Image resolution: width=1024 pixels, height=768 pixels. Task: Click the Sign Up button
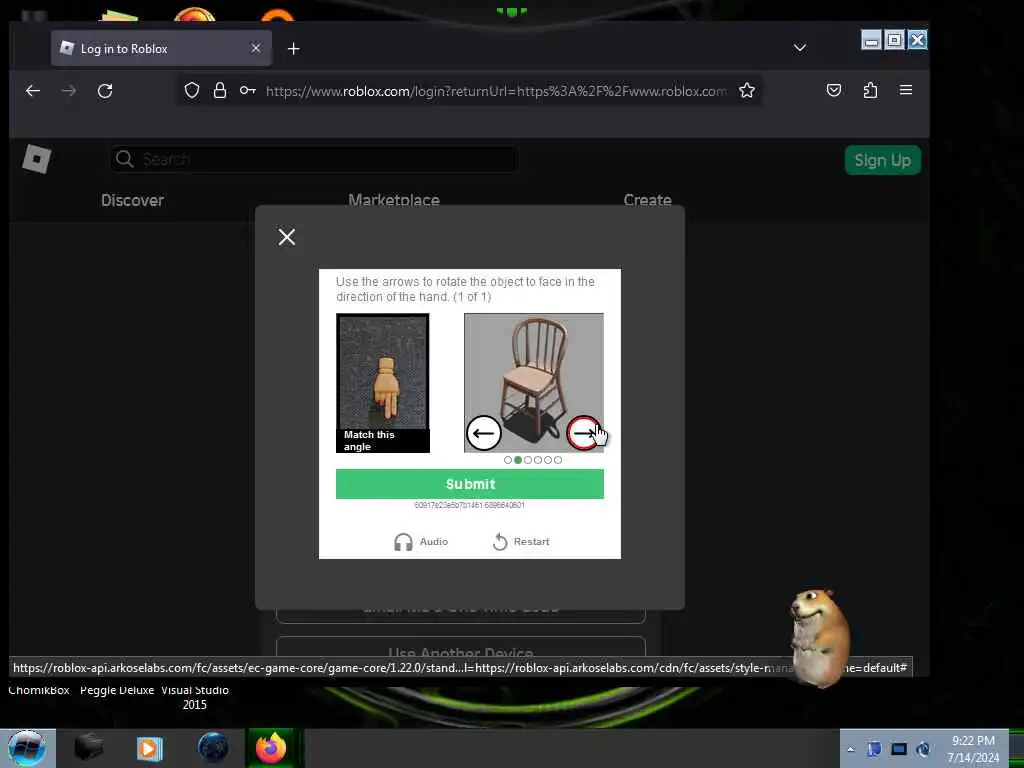coord(882,160)
